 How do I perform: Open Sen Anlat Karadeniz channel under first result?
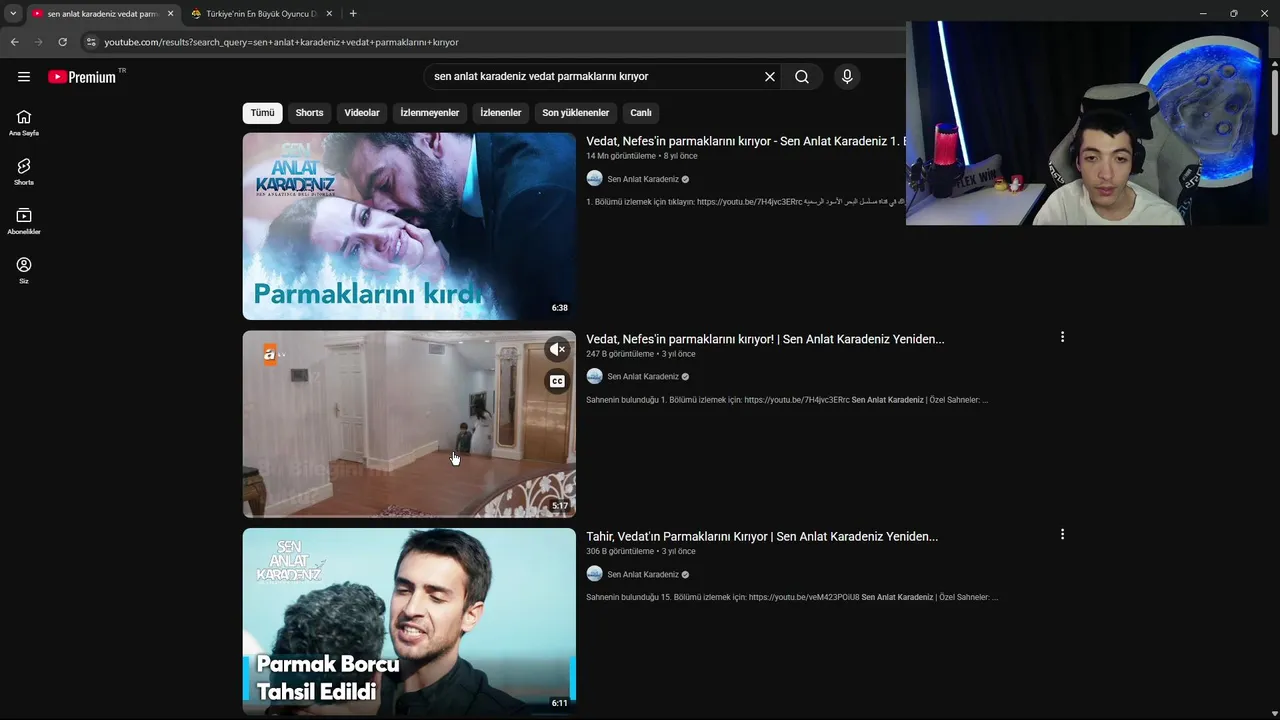click(643, 179)
